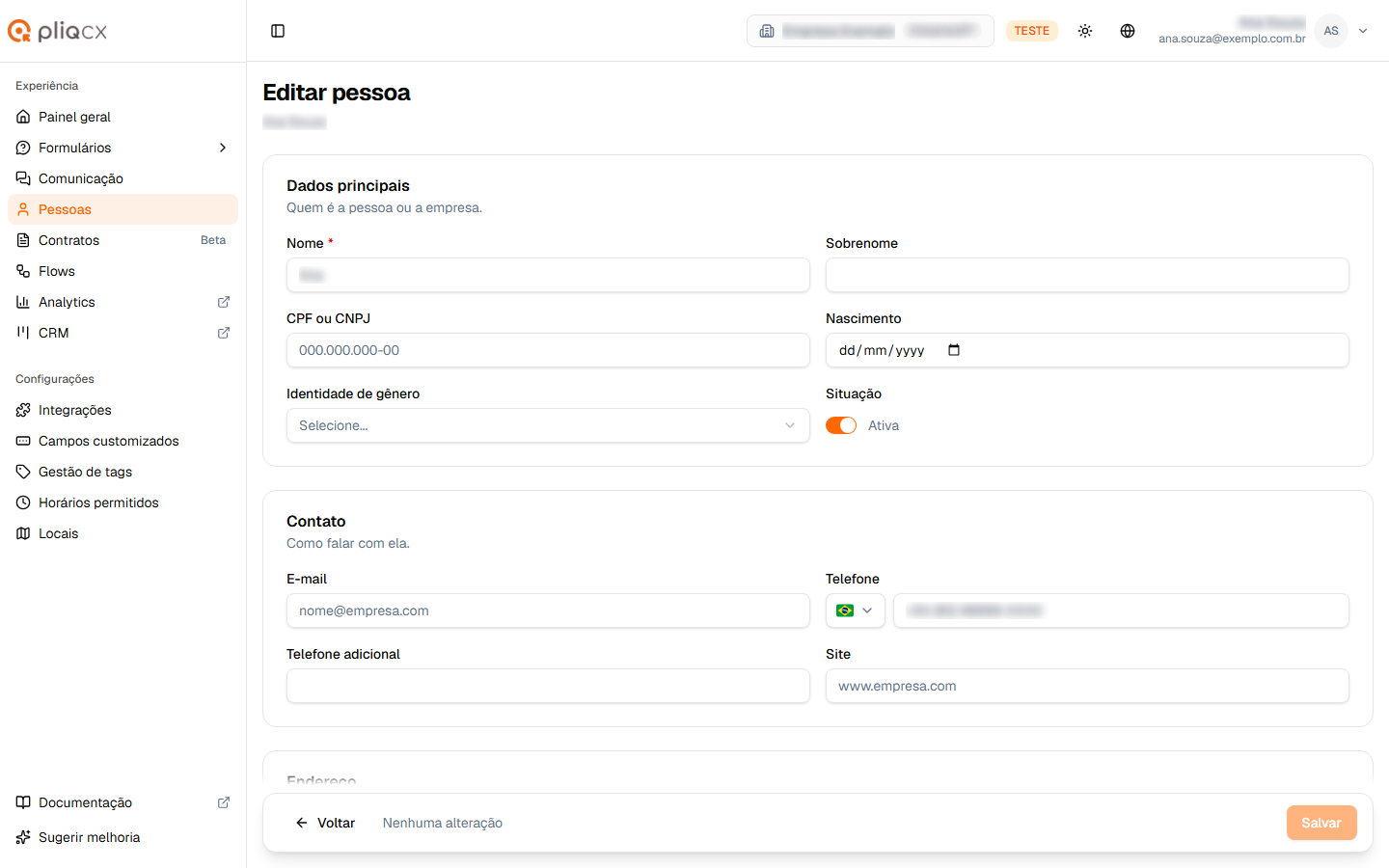Open the company selector in the header
1389x868 pixels.
click(x=870, y=31)
